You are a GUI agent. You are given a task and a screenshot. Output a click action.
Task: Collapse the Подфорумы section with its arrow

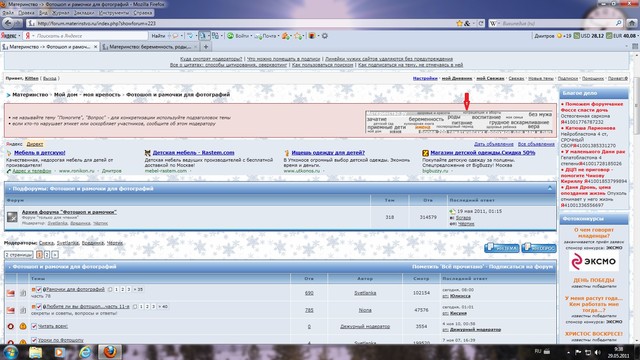click(x=550, y=188)
